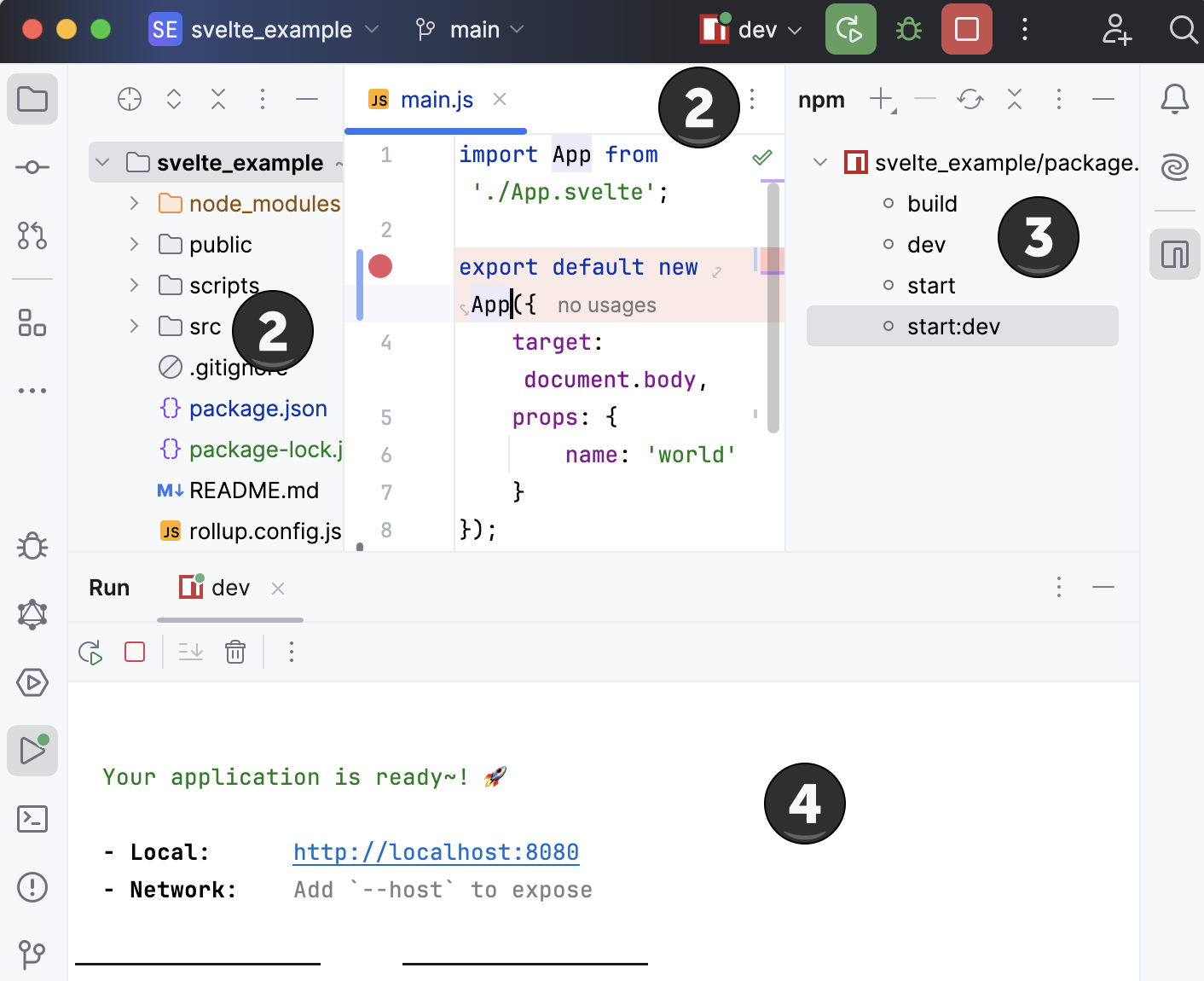Open the Terminal tool window
Viewport: 1204px width, 981px height.
(x=32, y=819)
